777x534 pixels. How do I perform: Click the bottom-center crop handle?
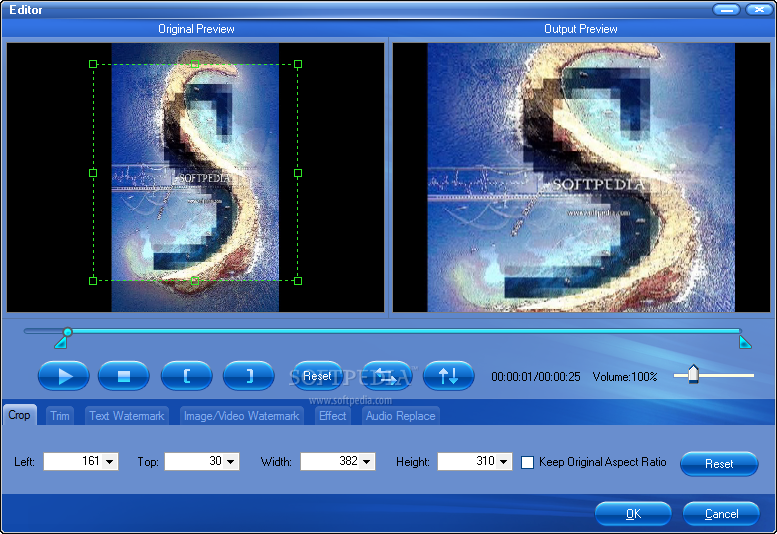coord(195,281)
